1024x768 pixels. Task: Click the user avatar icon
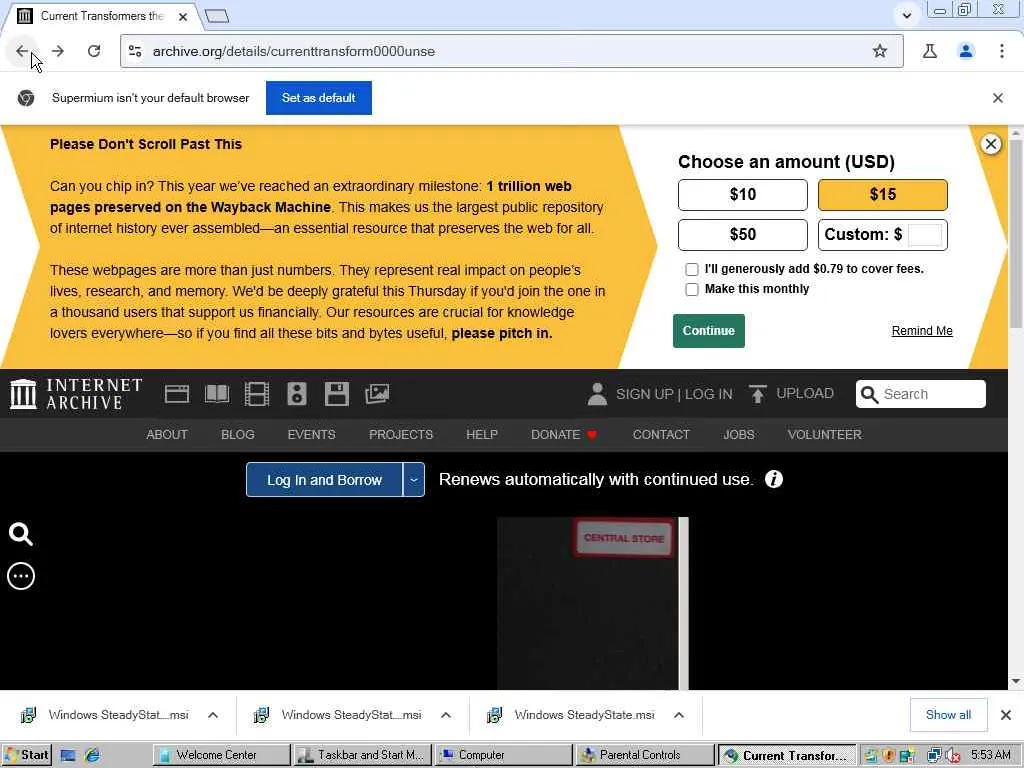597,394
